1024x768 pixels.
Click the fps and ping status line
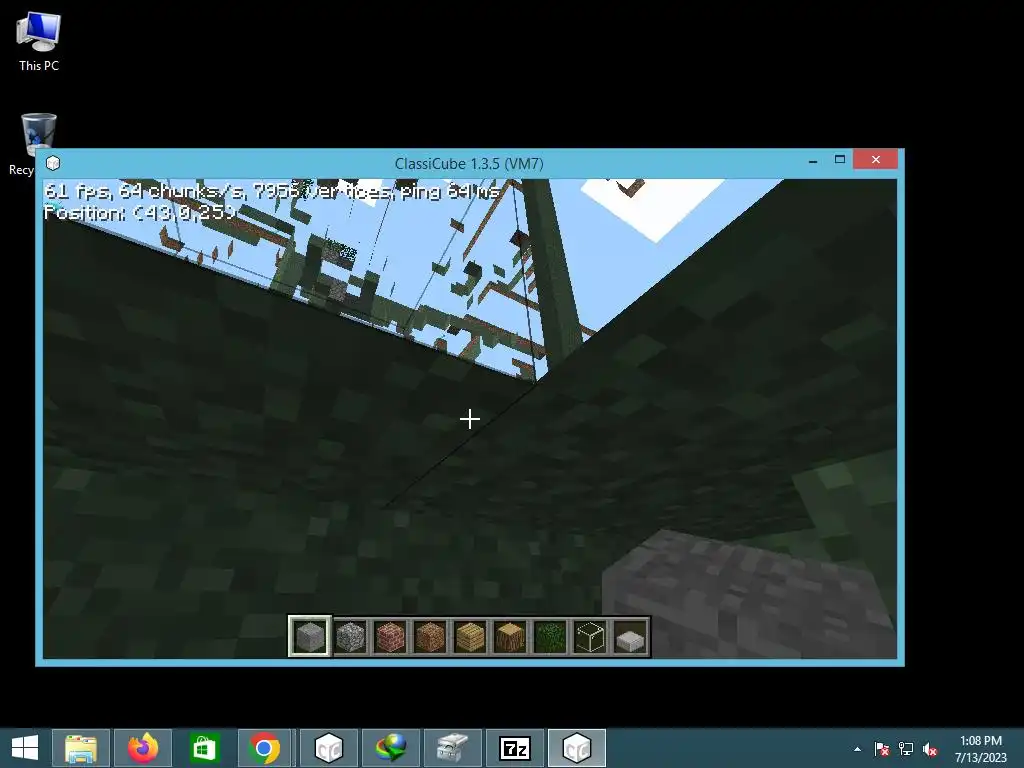point(272,191)
